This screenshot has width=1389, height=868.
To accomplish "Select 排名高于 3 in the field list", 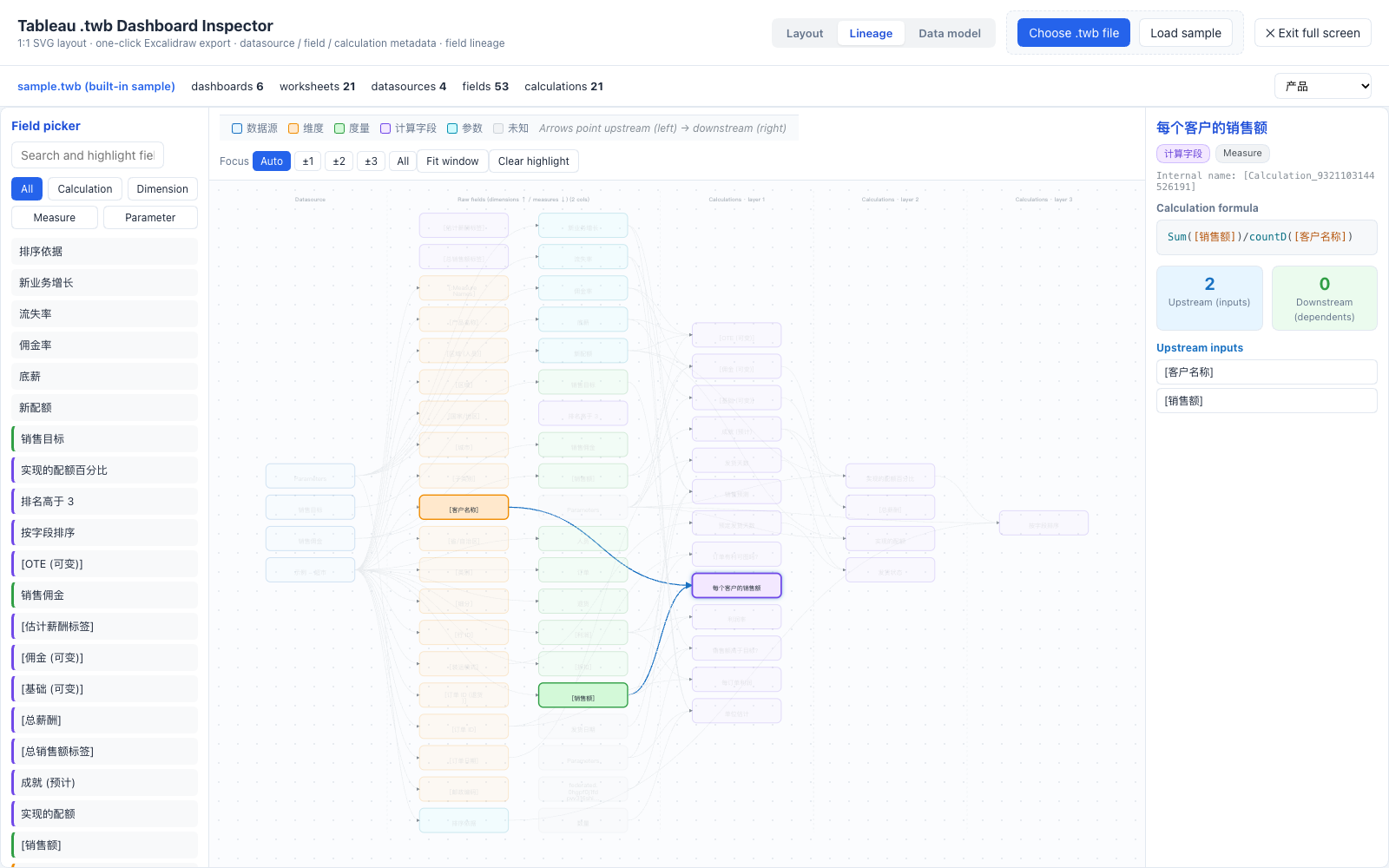I will pos(104,502).
